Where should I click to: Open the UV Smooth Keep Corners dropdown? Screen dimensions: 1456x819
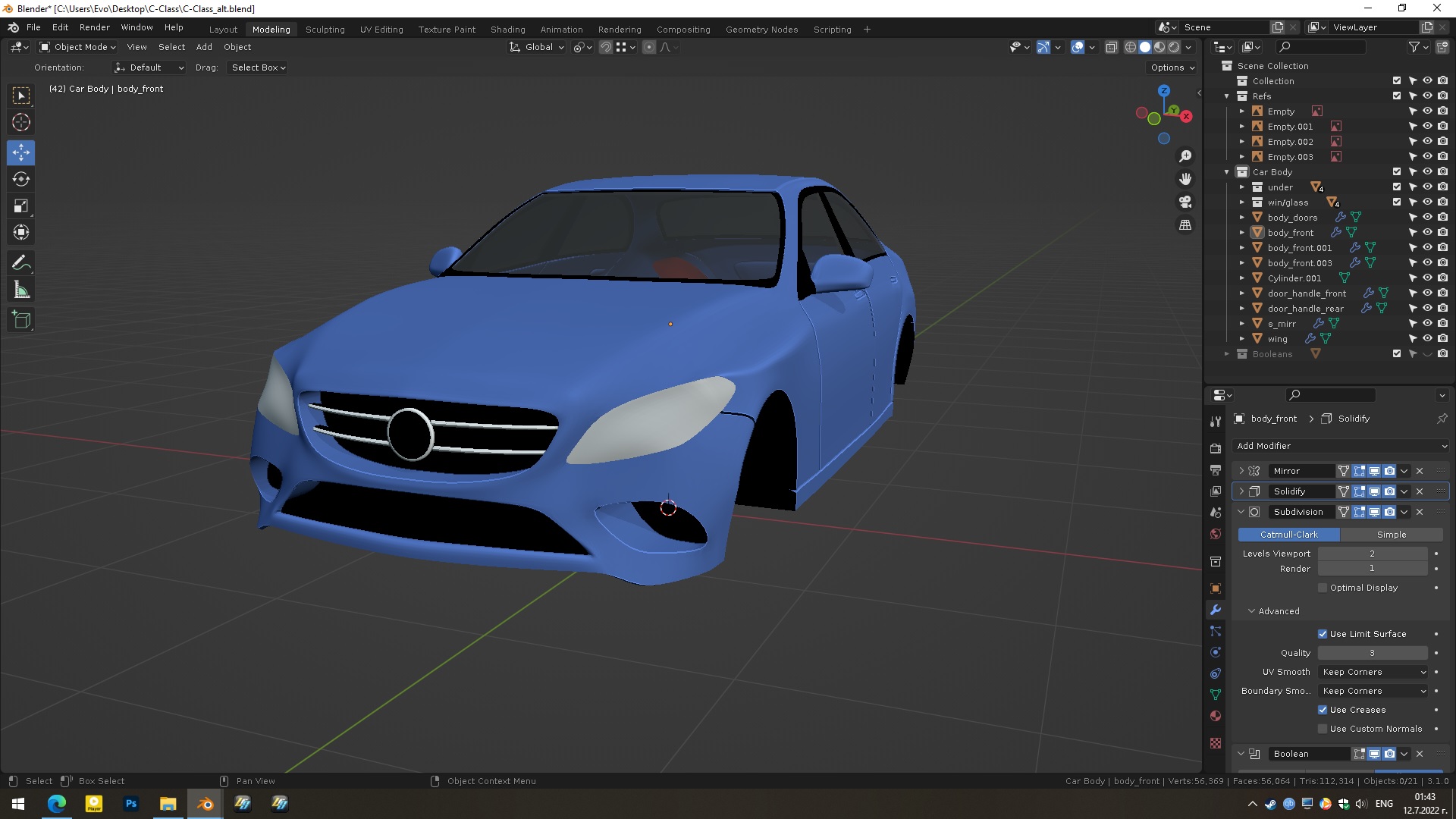coord(1373,672)
